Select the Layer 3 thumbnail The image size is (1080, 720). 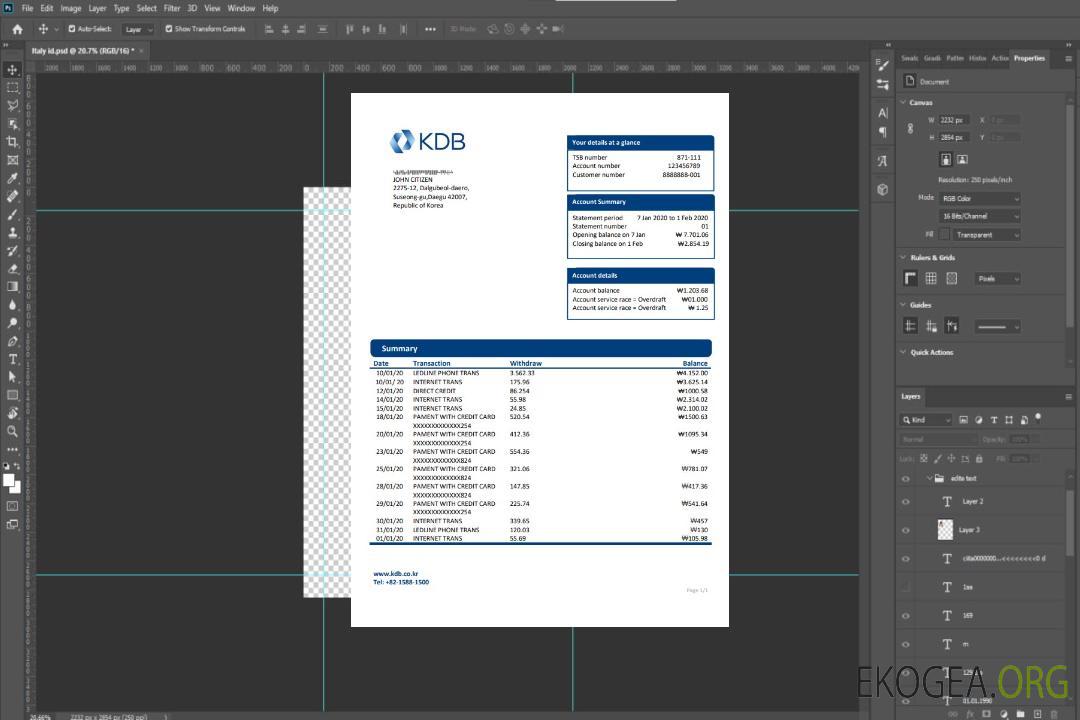(x=945, y=530)
